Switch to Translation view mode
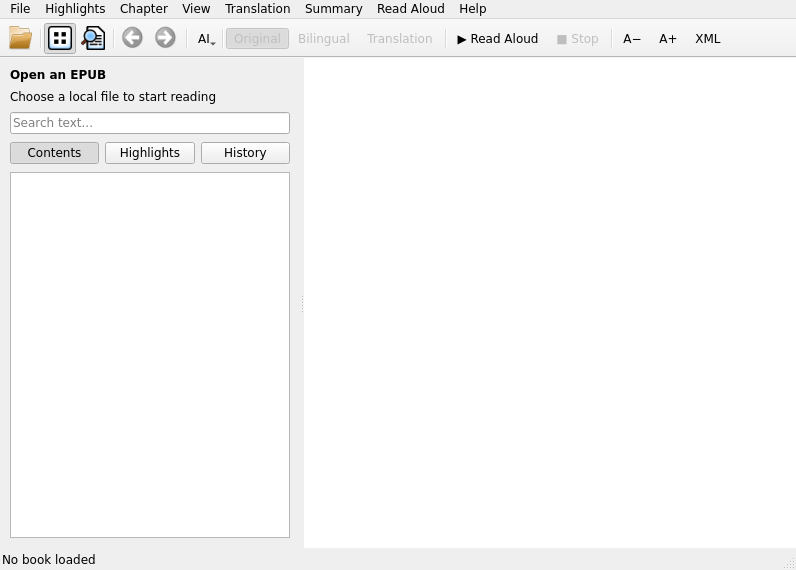The image size is (796, 570). 400,39
